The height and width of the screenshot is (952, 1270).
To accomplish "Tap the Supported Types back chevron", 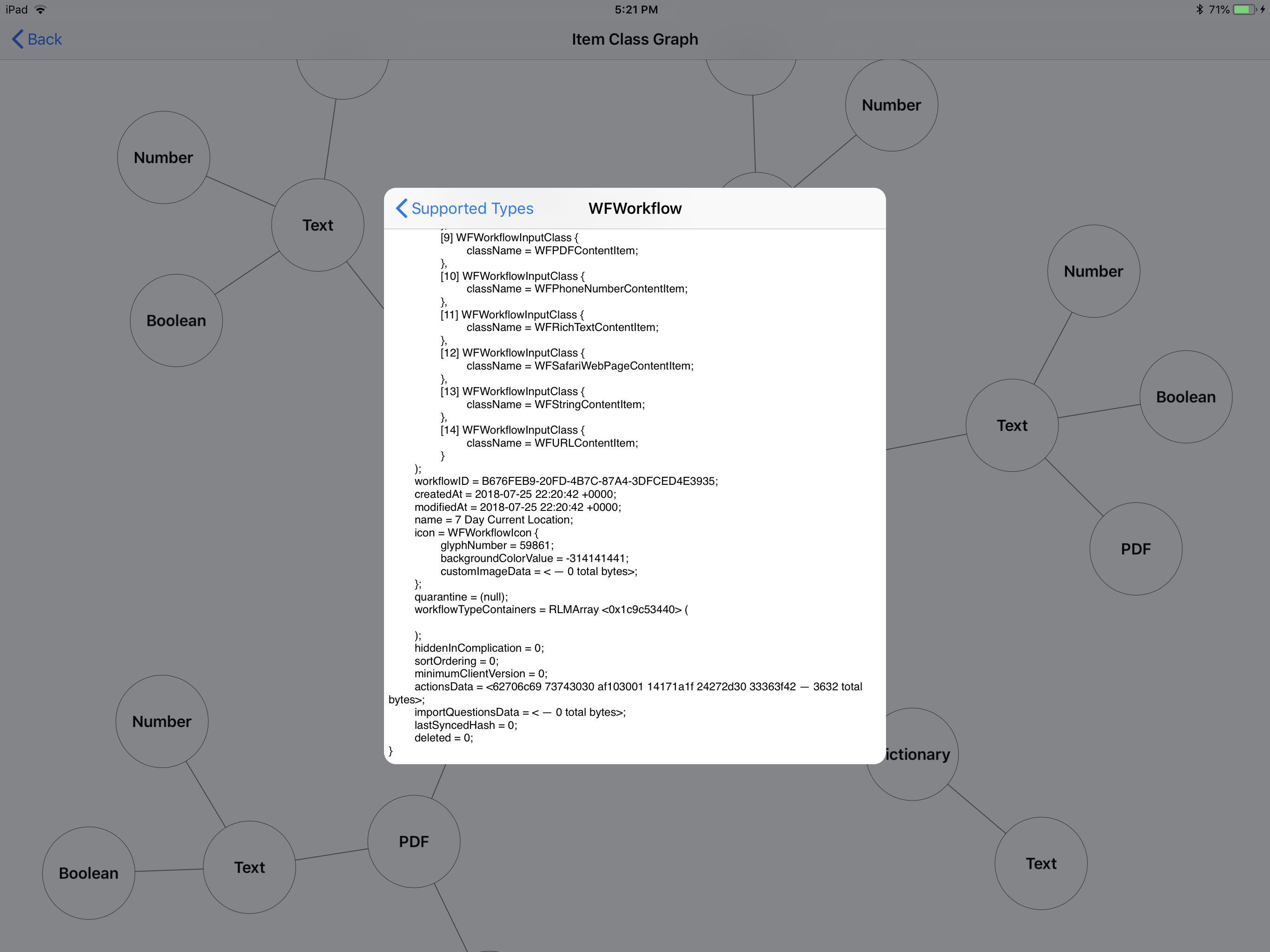I will tap(402, 208).
